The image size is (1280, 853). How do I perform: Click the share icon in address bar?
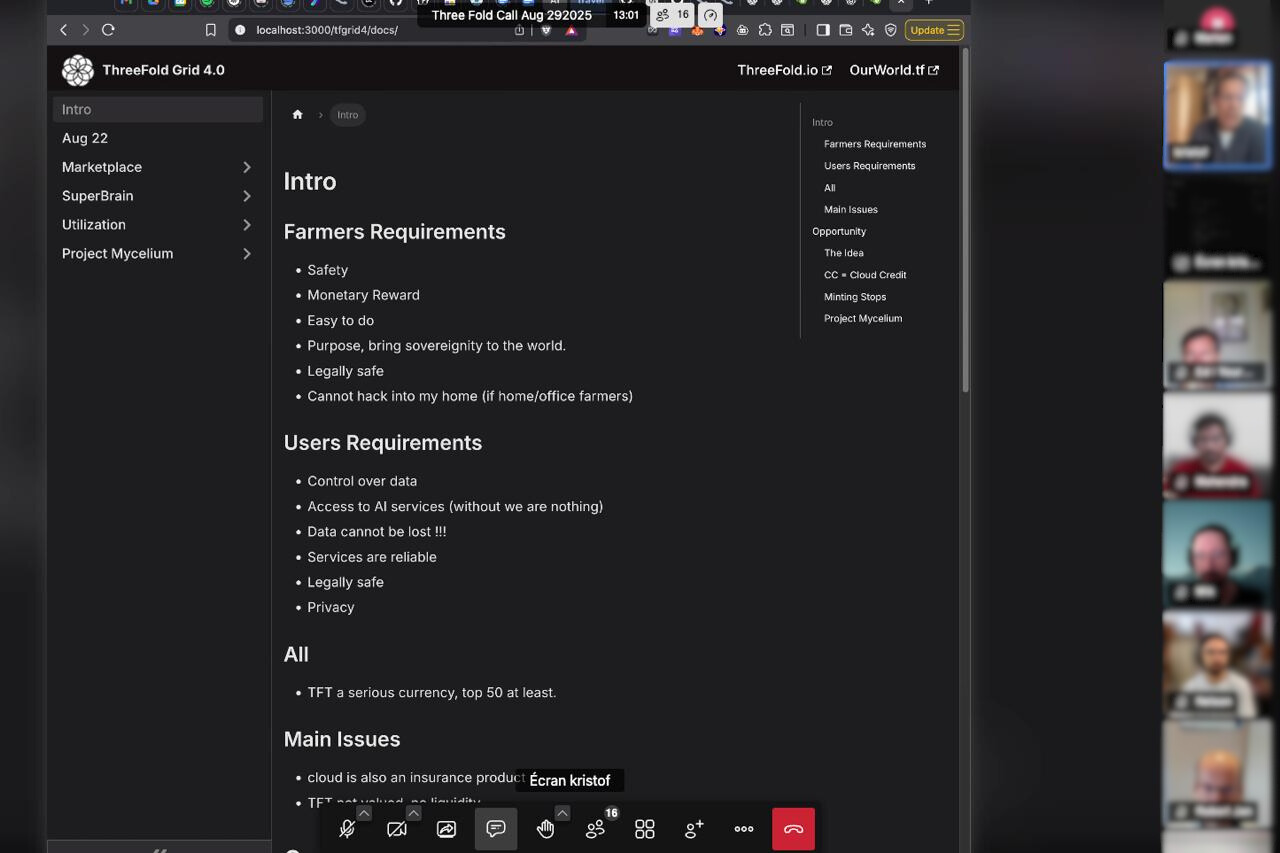click(519, 30)
